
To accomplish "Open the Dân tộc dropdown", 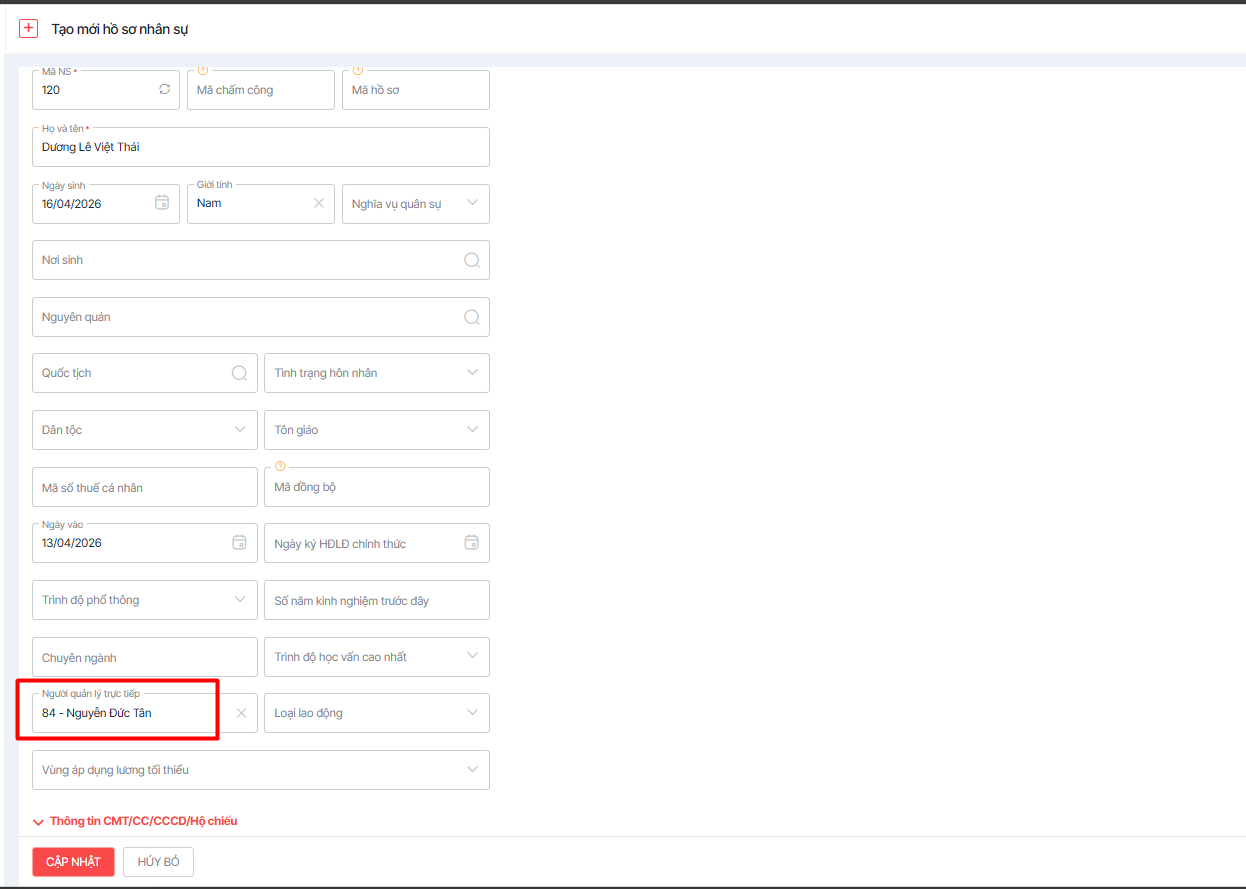I will 240,430.
